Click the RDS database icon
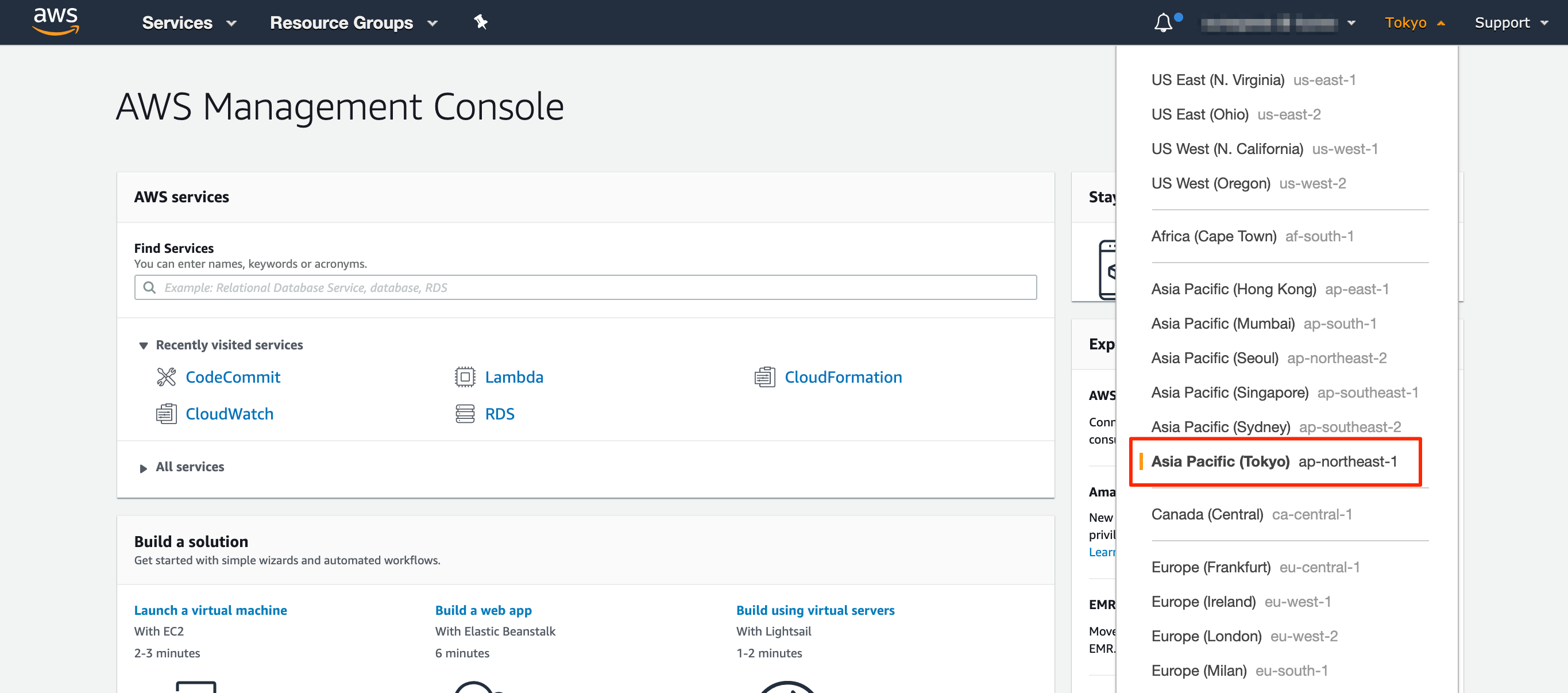Image resolution: width=1568 pixels, height=693 pixels. 465,414
